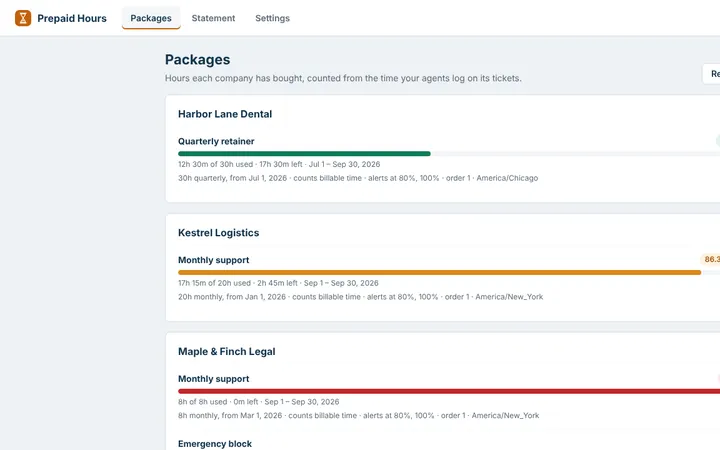Screen dimensions: 720x450
Task: Open the Packages tab
Action: (151, 18)
